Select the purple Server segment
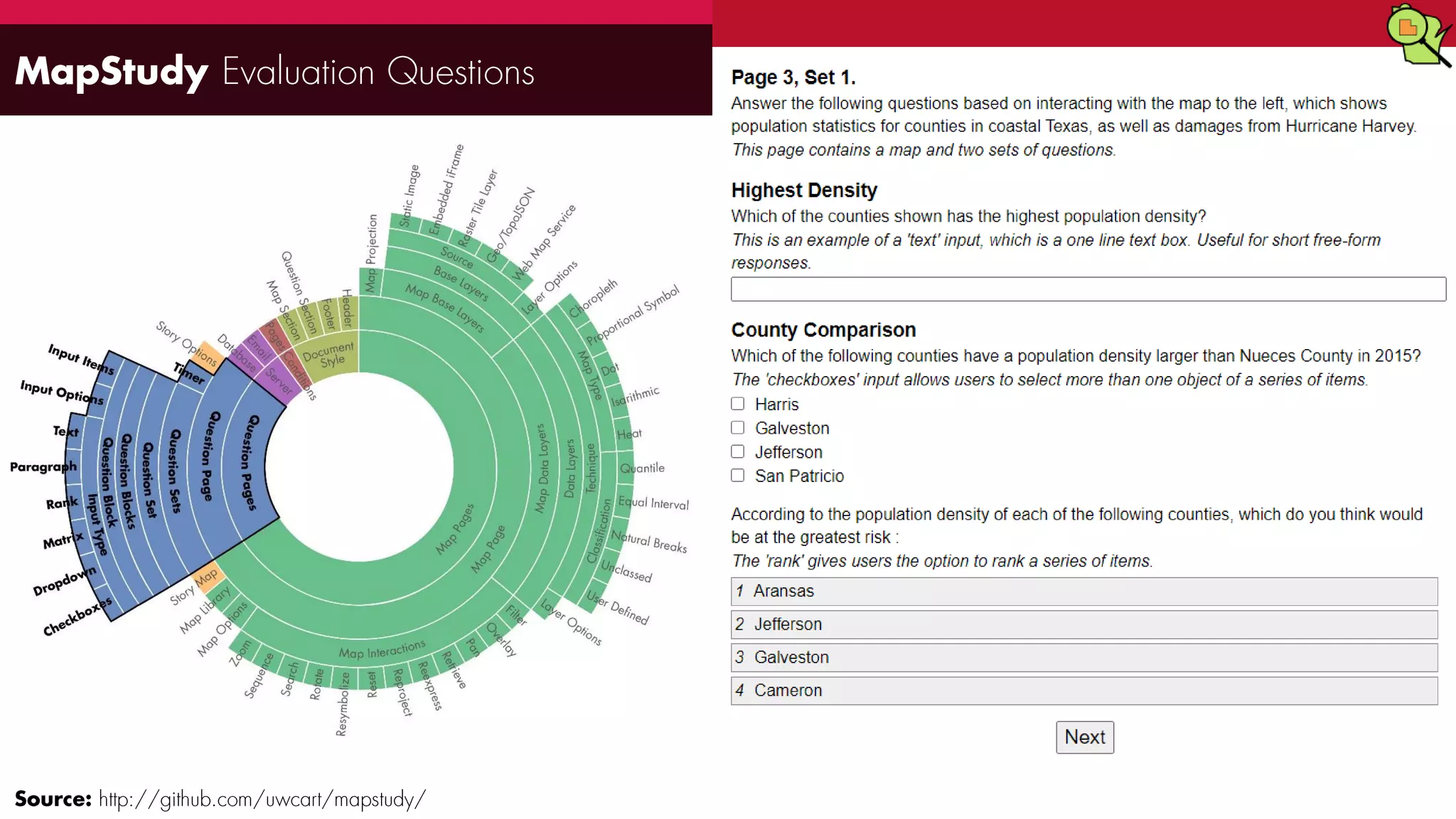 pyautogui.click(x=279, y=382)
